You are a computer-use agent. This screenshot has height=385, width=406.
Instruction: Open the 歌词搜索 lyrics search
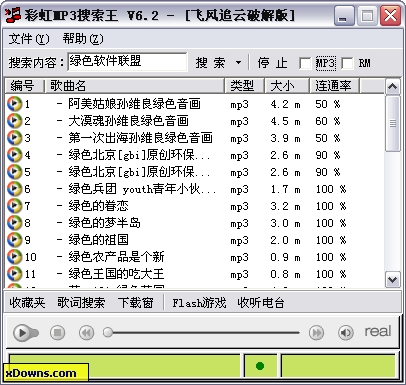coord(81,303)
